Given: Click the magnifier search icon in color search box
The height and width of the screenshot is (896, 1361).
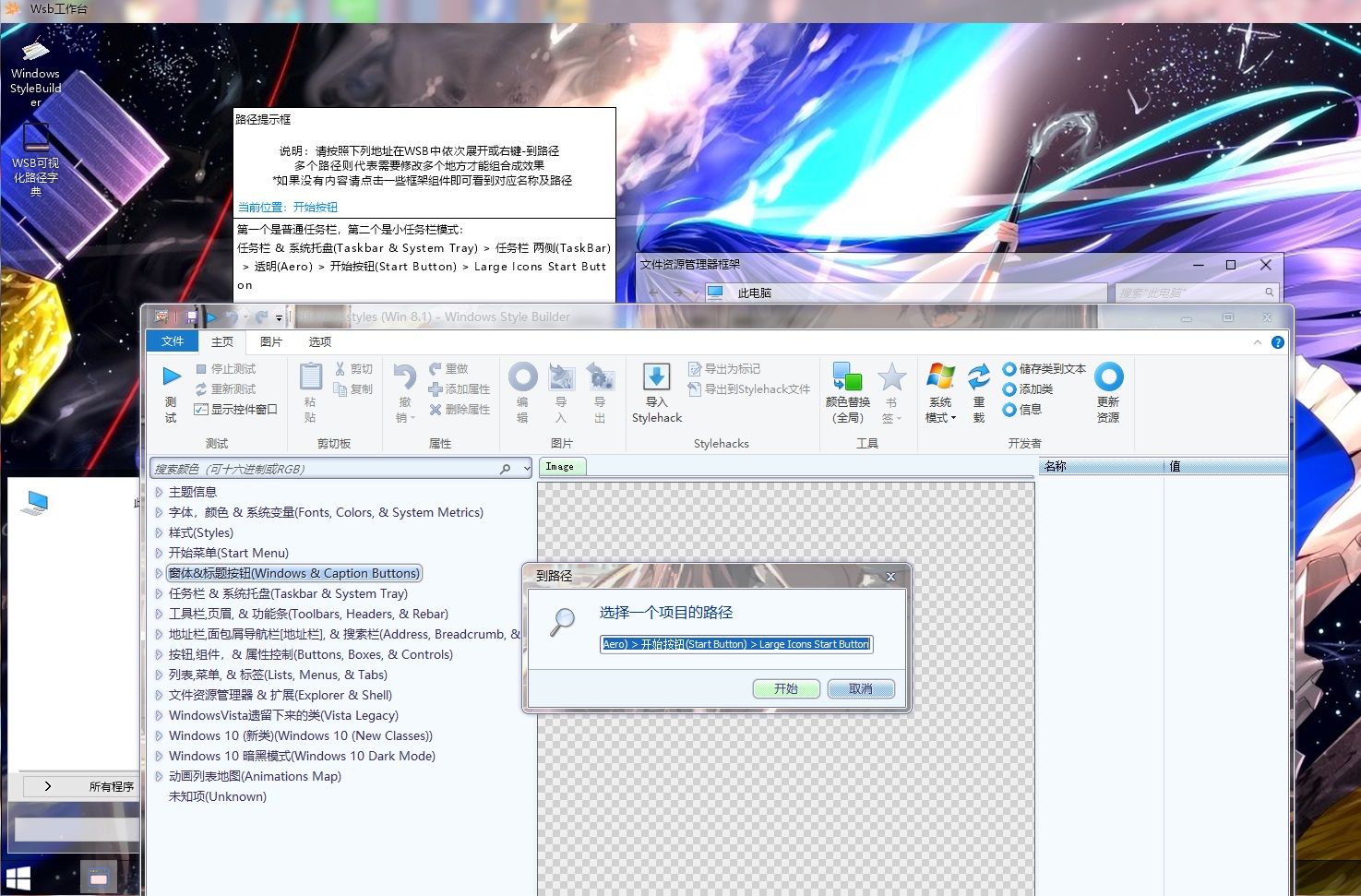Looking at the screenshot, I should pyautogui.click(x=506, y=469).
